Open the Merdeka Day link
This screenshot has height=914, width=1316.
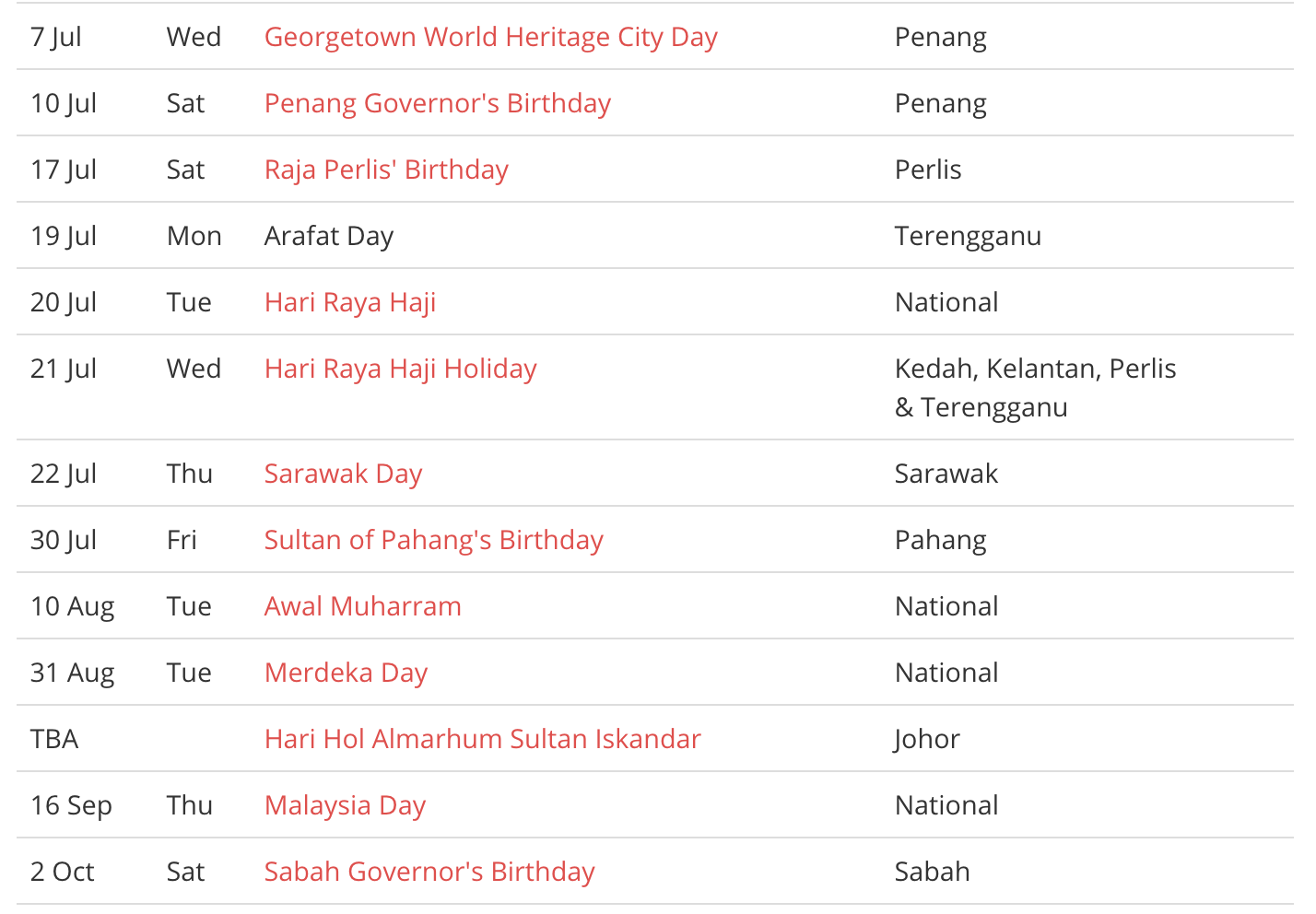tap(346, 673)
